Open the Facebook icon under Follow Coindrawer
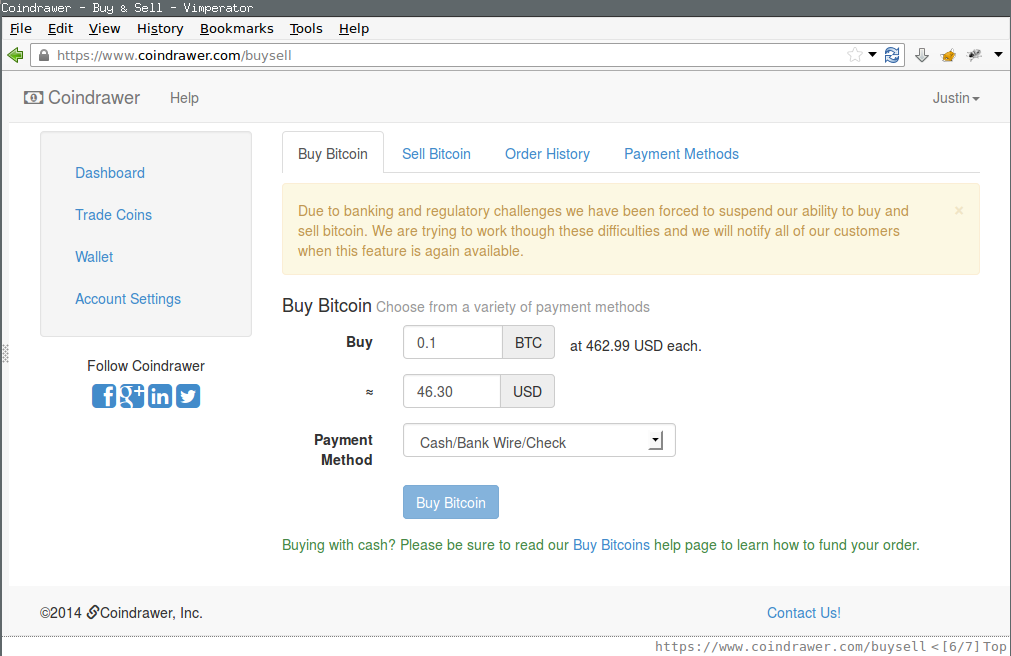The height and width of the screenshot is (656, 1011). pos(104,396)
